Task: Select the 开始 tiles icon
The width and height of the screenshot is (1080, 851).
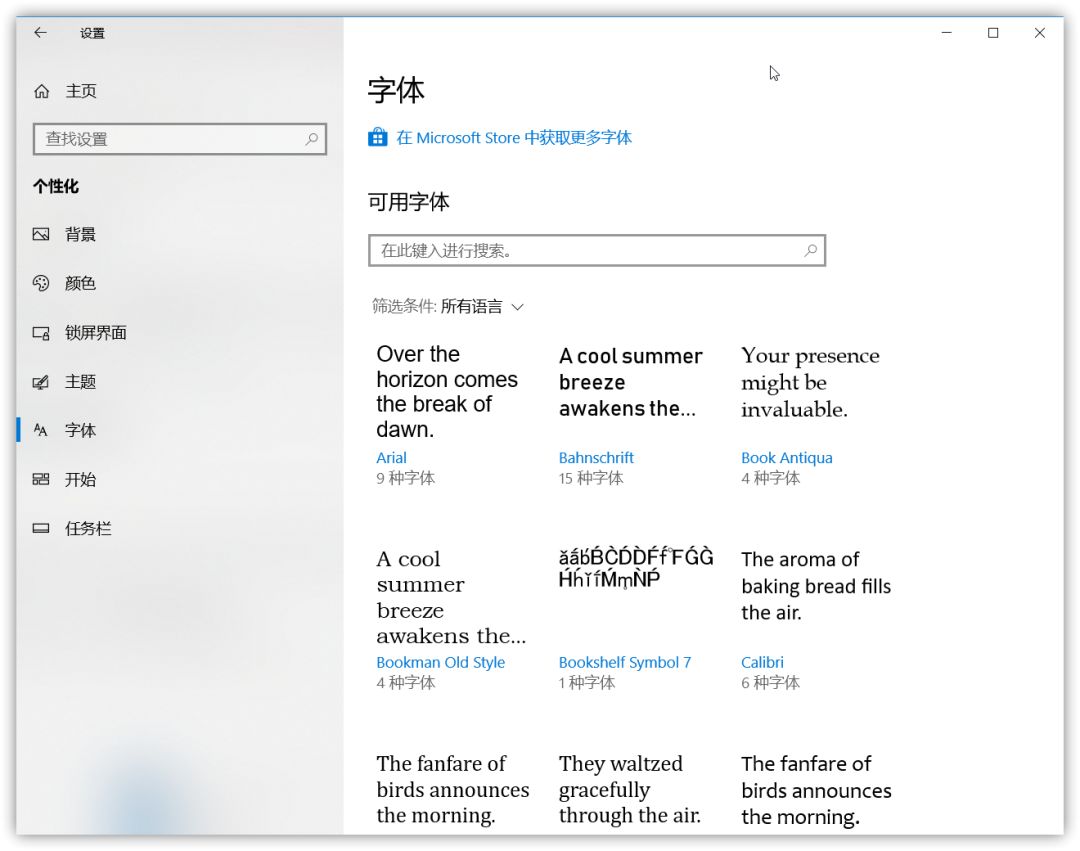Action: tap(41, 479)
